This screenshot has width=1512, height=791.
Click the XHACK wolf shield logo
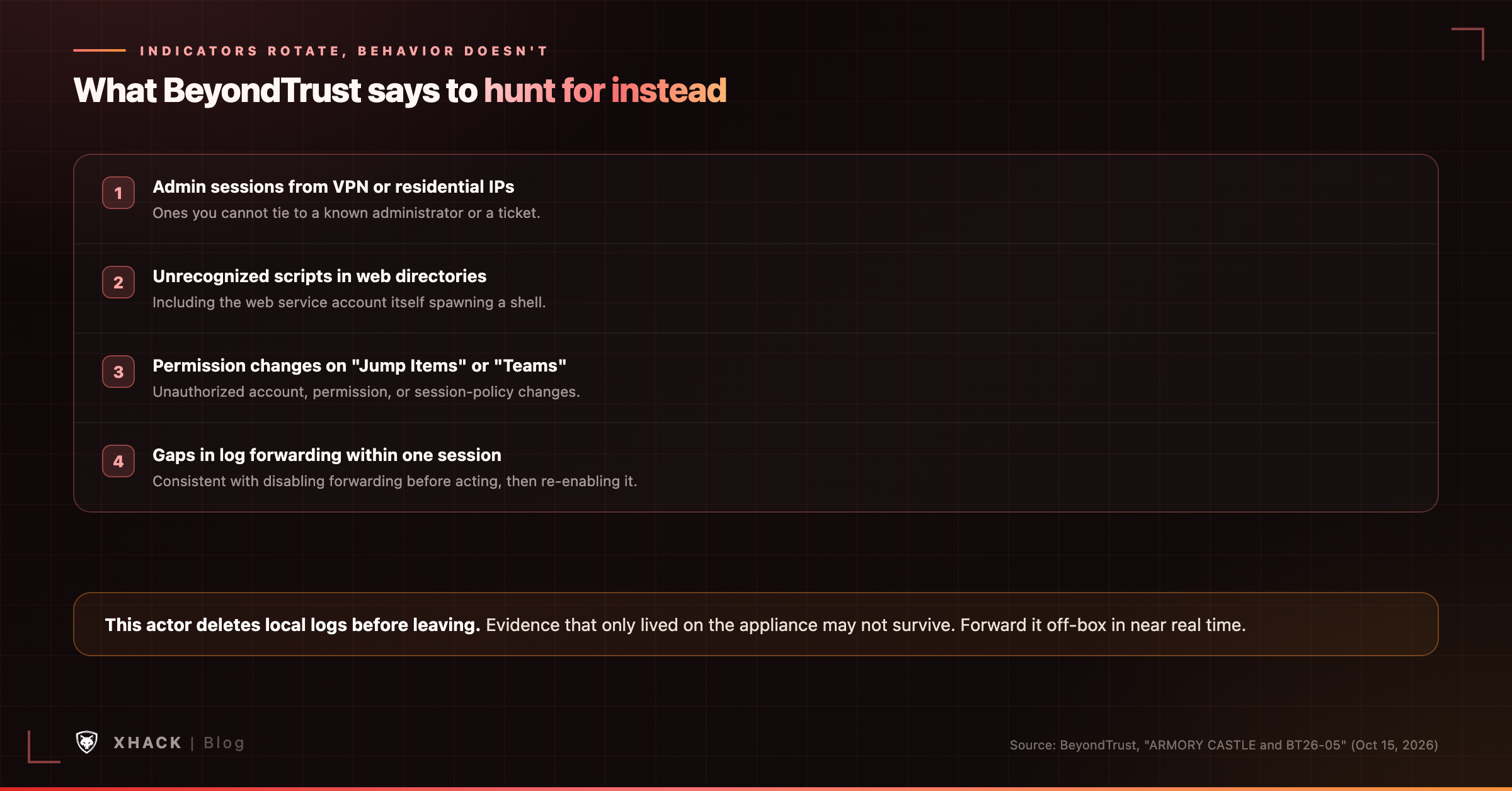point(87,743)
